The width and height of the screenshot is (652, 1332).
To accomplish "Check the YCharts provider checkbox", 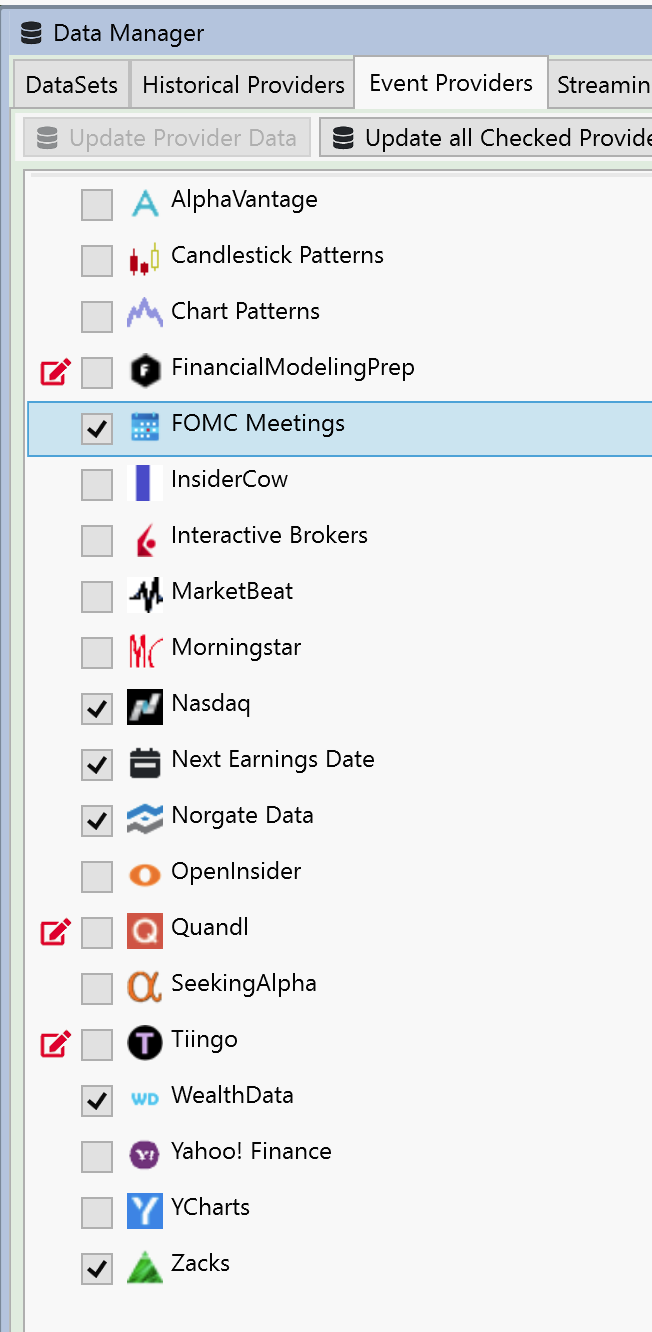I will (x=97, y=1213).
